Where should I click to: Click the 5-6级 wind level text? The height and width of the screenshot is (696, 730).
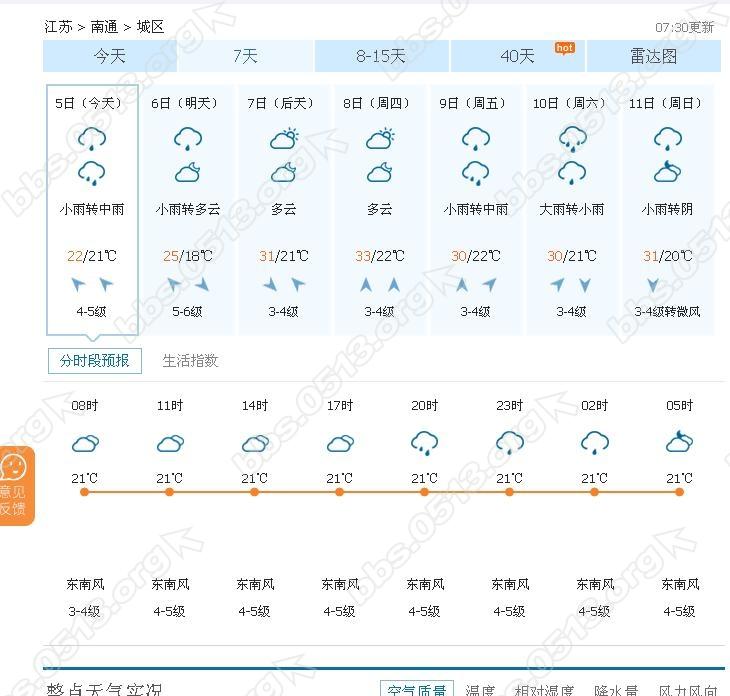coord(187,311)
